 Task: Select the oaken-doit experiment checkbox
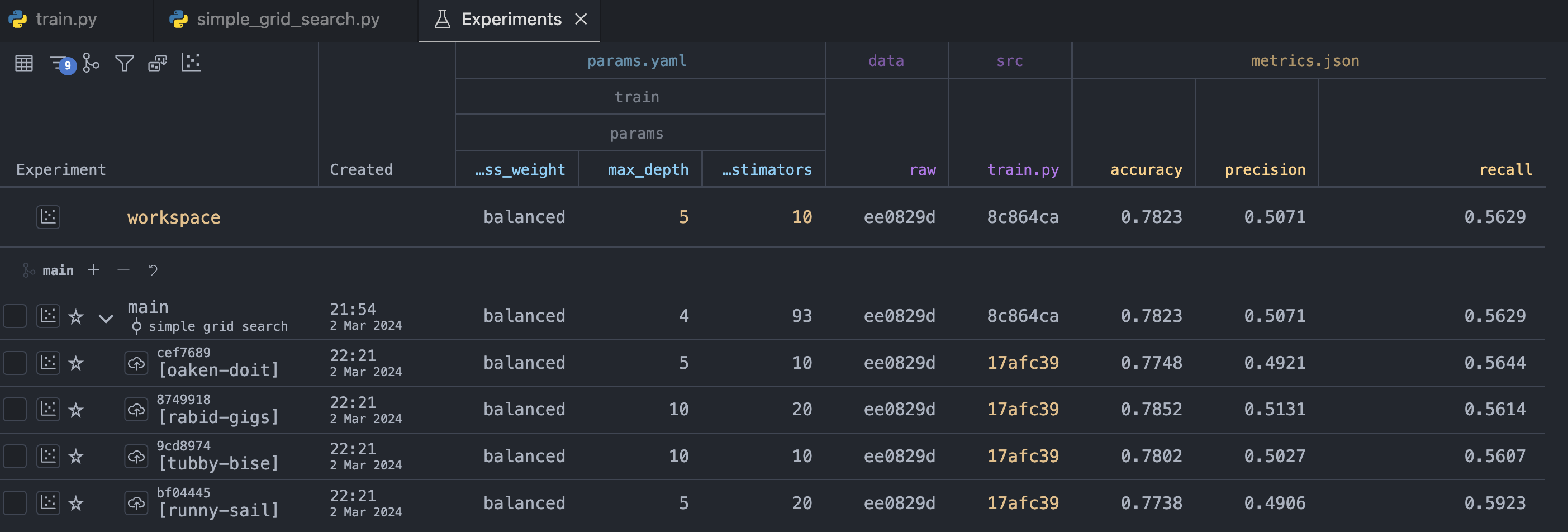coord(15,363)
